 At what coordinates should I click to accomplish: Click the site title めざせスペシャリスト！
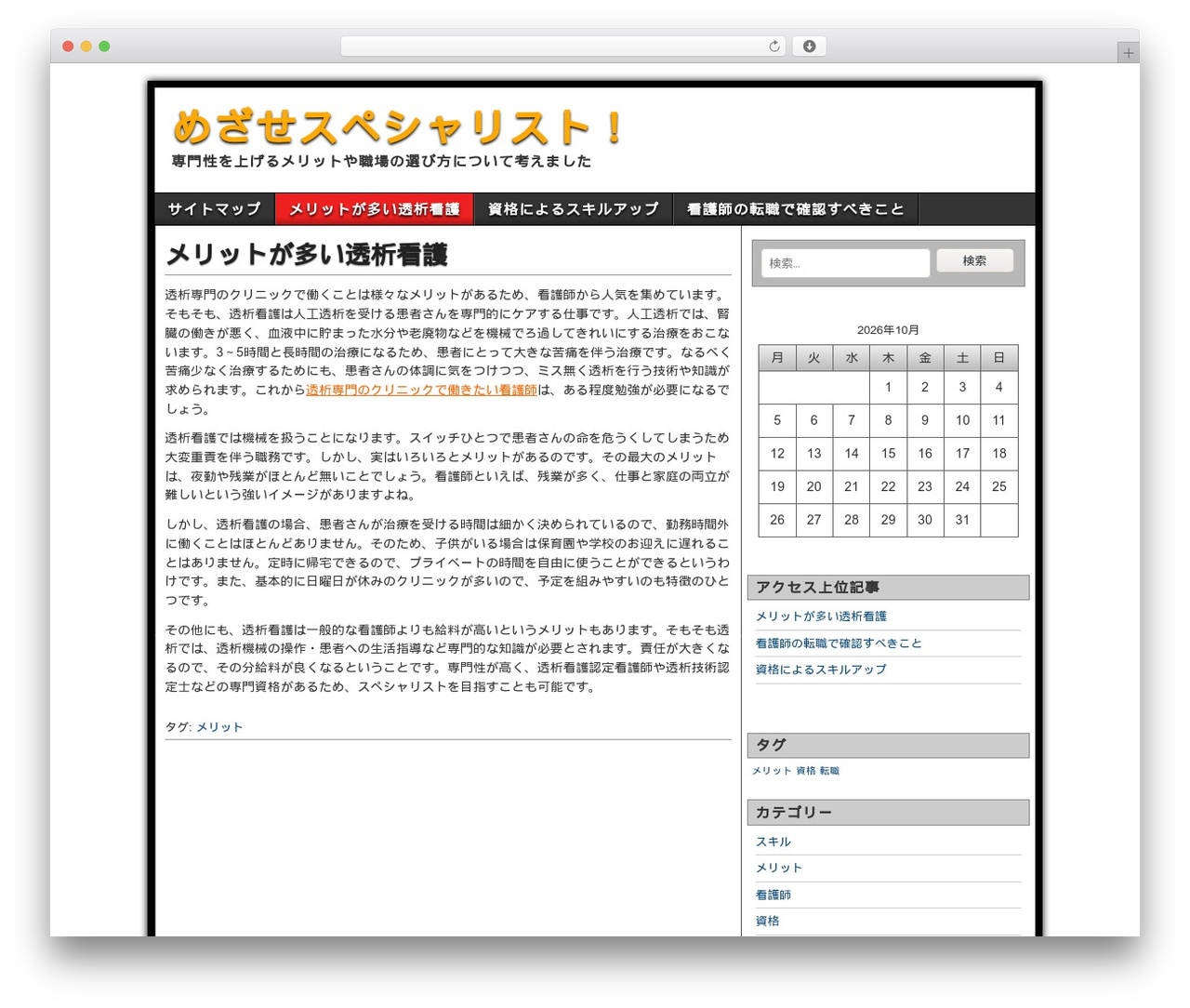(398, 127)
